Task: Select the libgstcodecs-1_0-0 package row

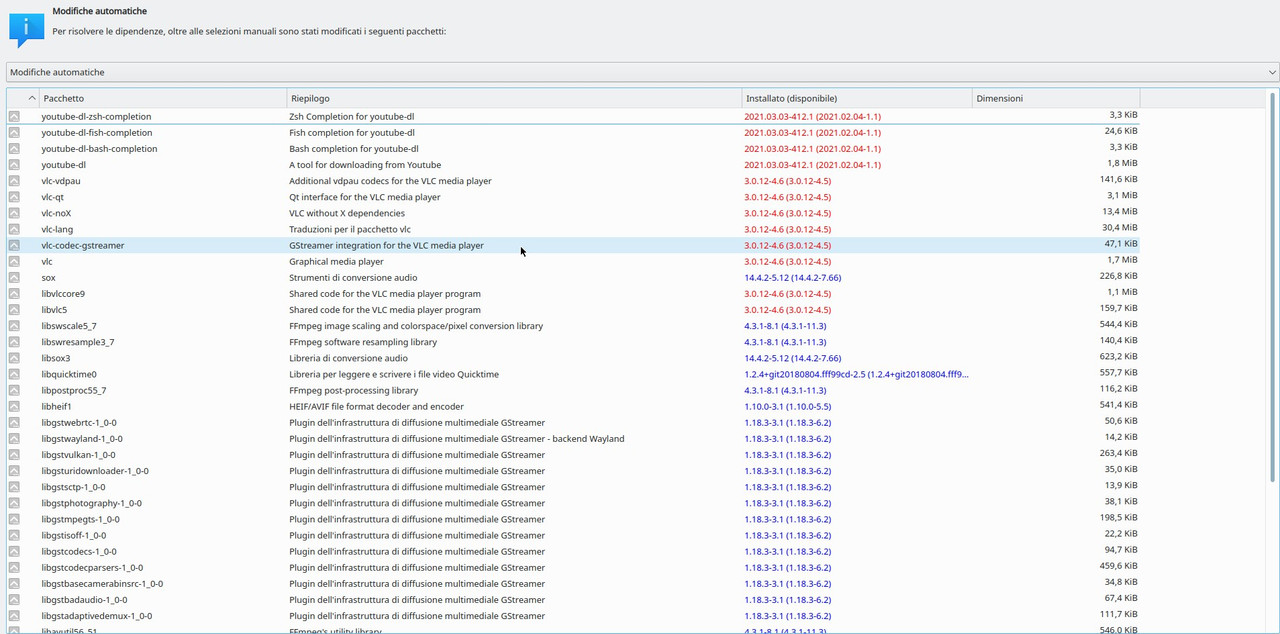Action: (572, 551)
